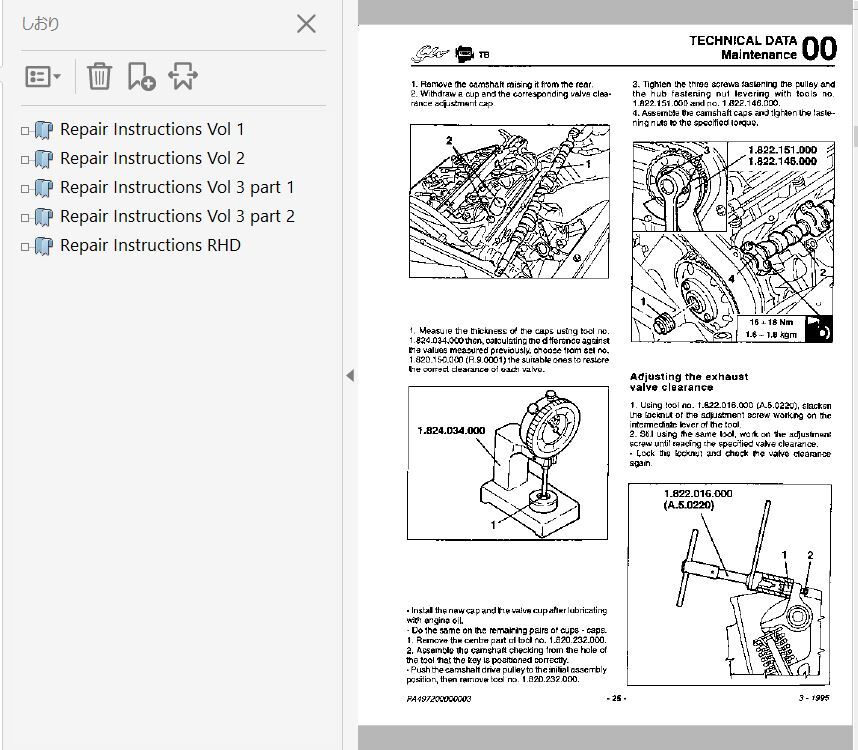Open bookmark Repair Instructions Vol 2

(152, 159)
